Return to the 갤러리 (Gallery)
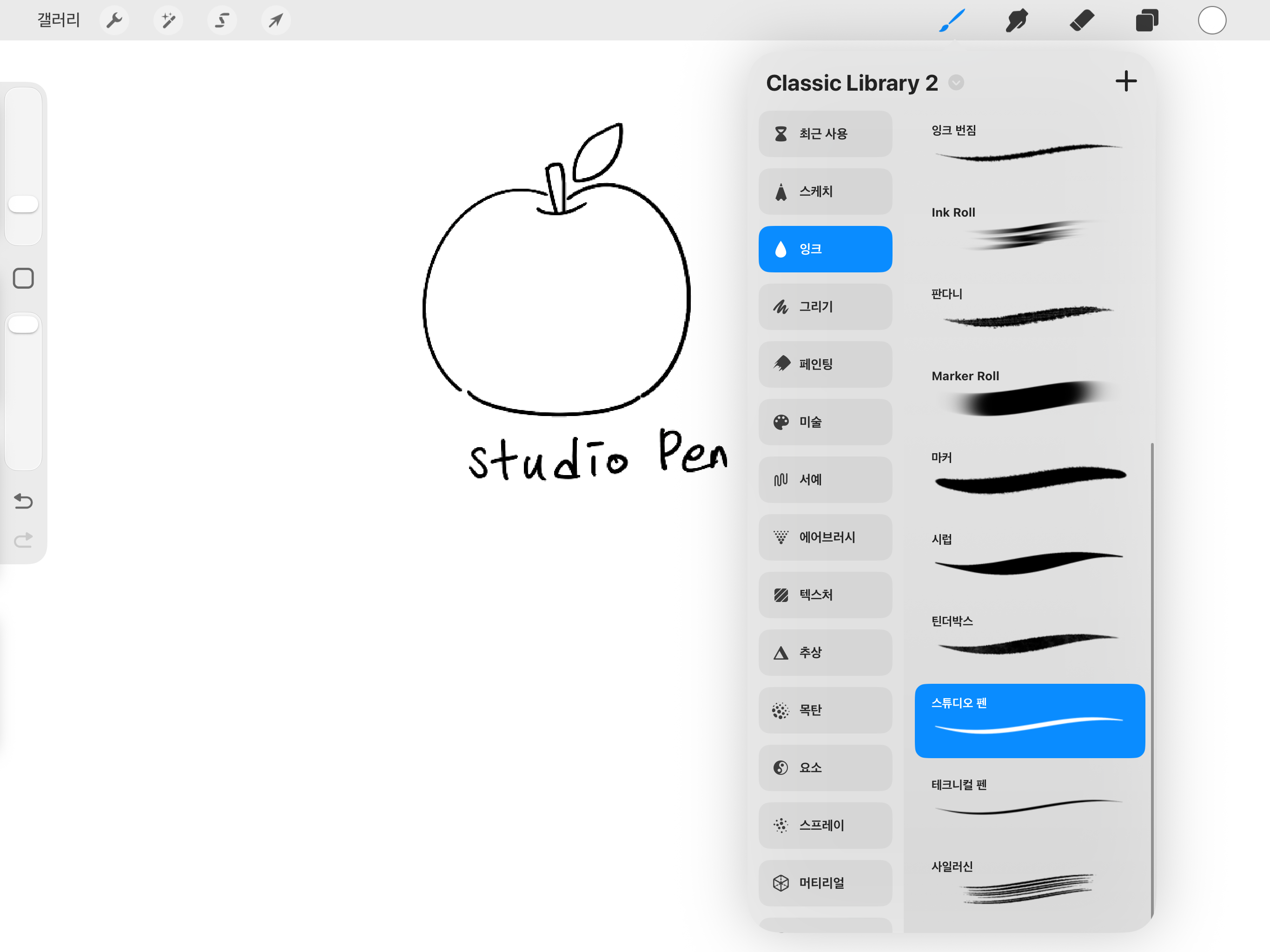 coord(59,20)
